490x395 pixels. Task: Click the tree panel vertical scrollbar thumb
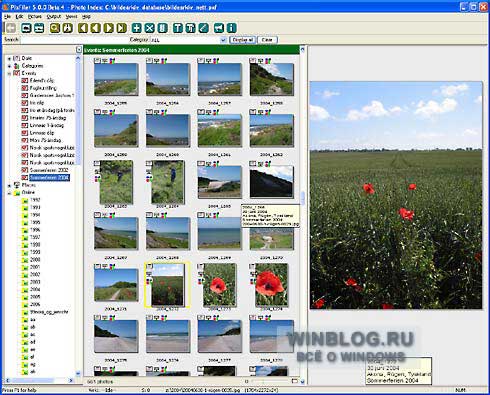78,113
